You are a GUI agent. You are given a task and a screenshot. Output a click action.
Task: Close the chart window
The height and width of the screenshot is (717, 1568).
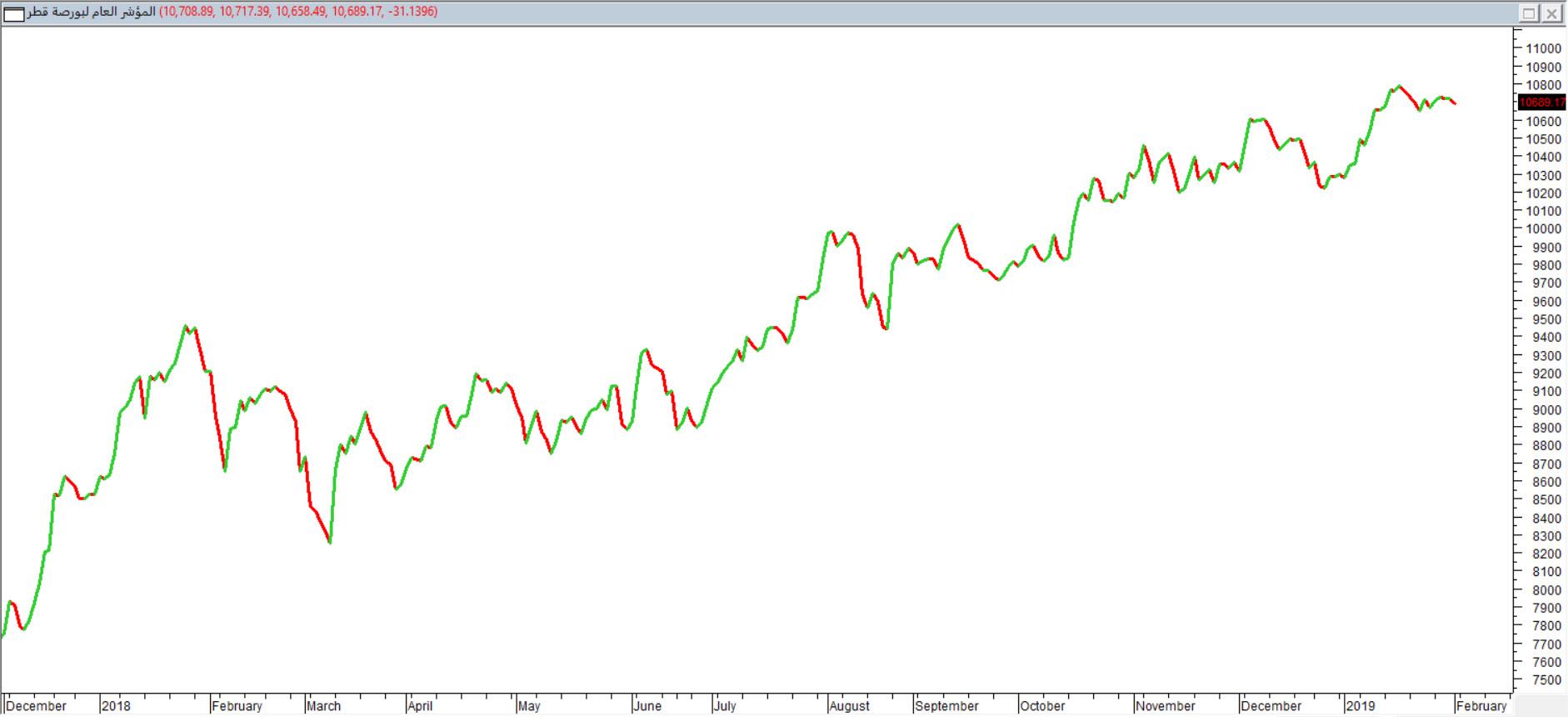pos(1551,13)
